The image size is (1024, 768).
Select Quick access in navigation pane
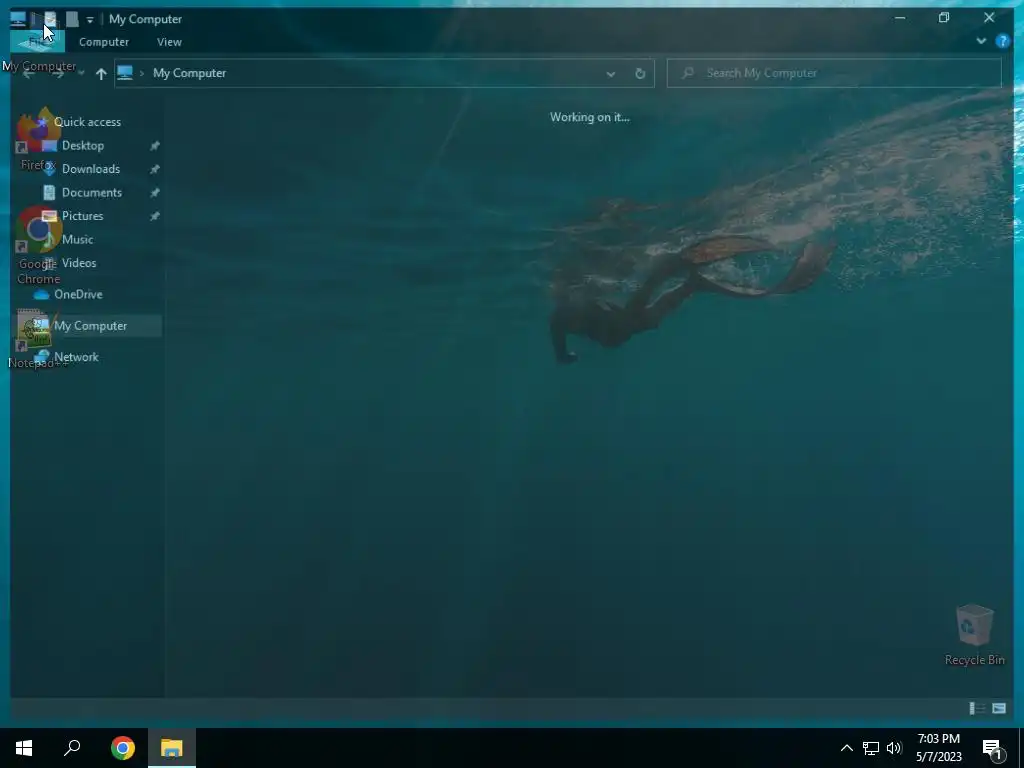point(88,122)
